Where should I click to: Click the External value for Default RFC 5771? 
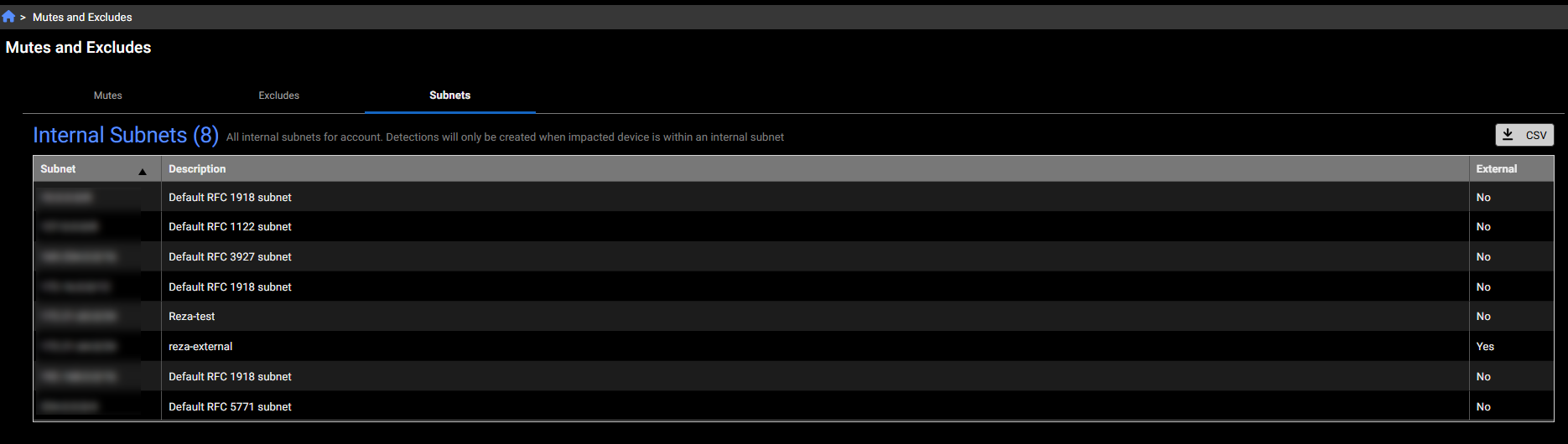[1483, 407]
